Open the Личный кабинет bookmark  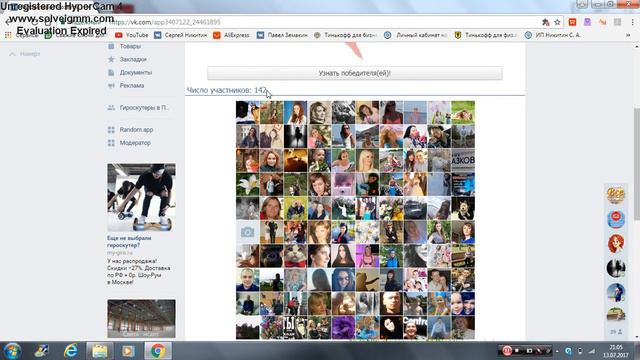tap(416, 35)
